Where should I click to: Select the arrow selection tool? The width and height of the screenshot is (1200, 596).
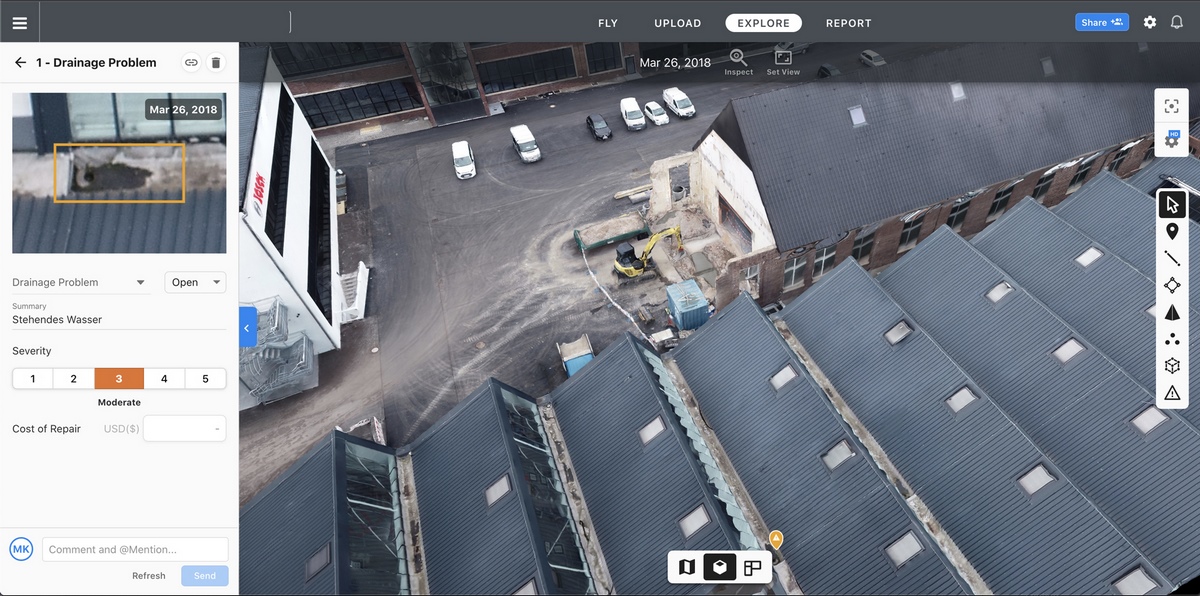pyautogui.click(x=1171, y=203)
